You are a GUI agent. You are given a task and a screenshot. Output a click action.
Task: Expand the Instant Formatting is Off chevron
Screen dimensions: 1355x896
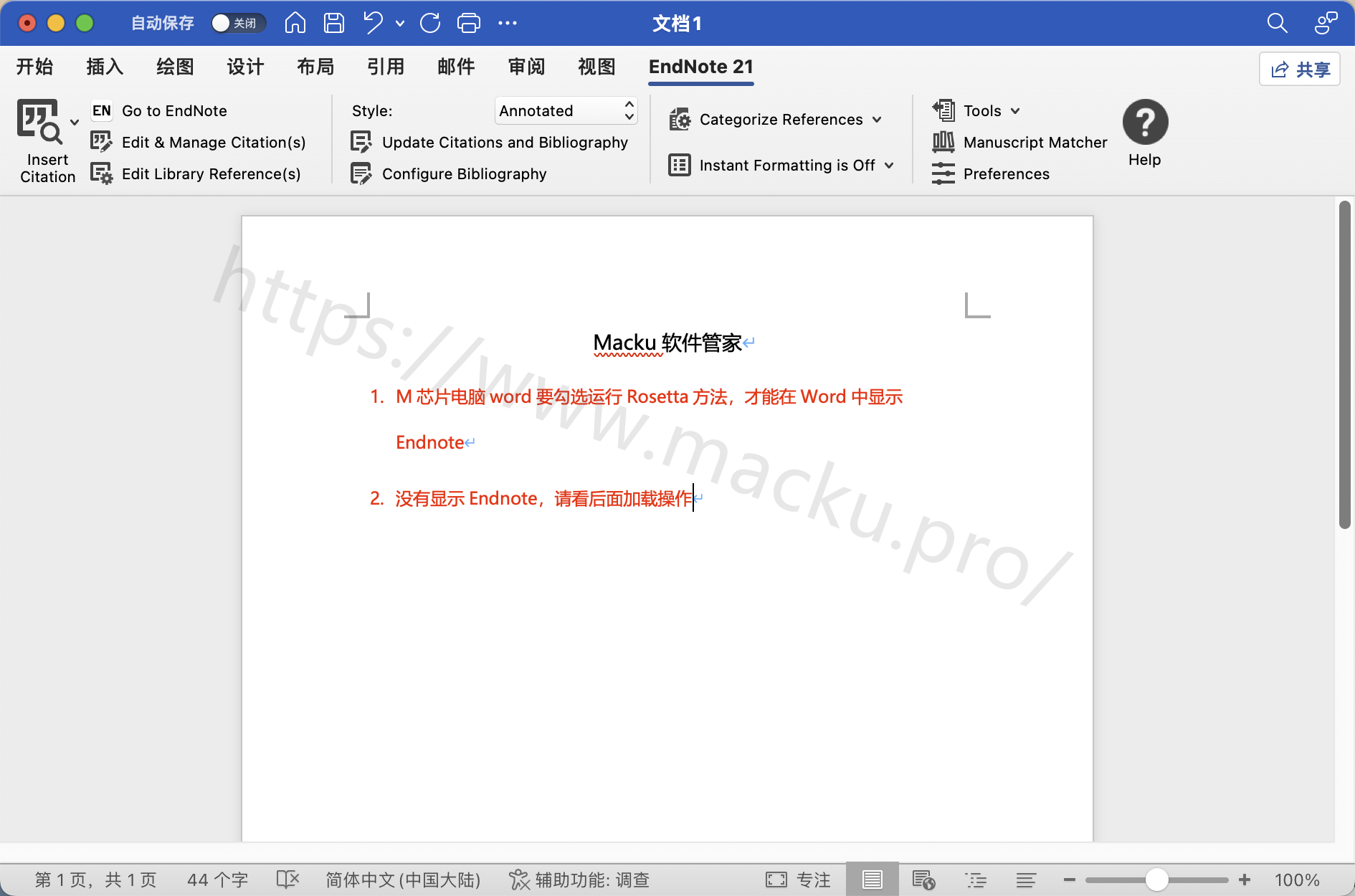click(x=889, y=166)
